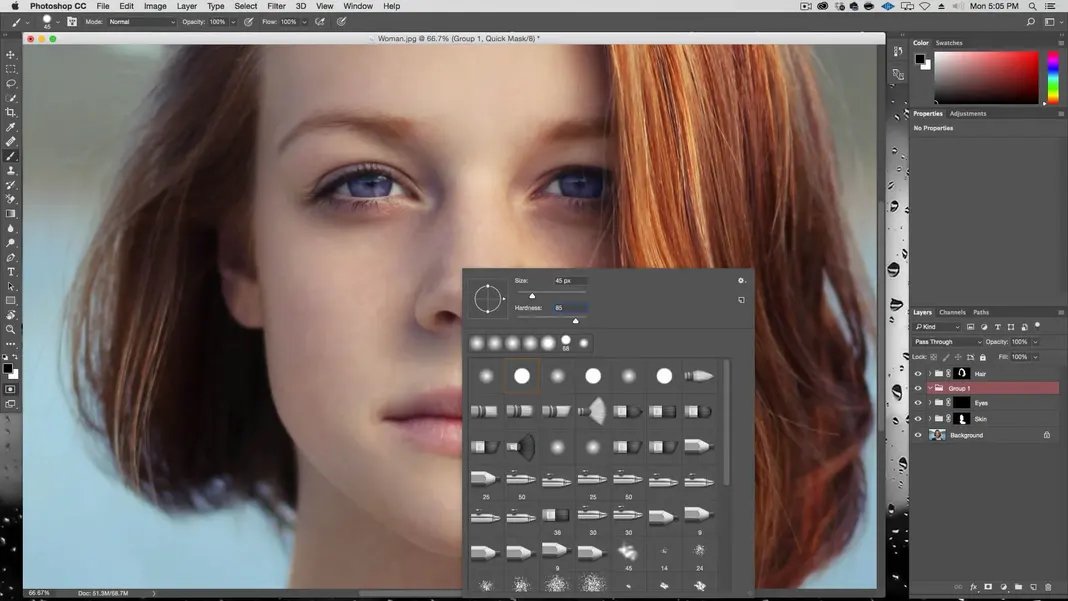Toggle pressure for size button
1068x601 pixels.
[341, 22]
